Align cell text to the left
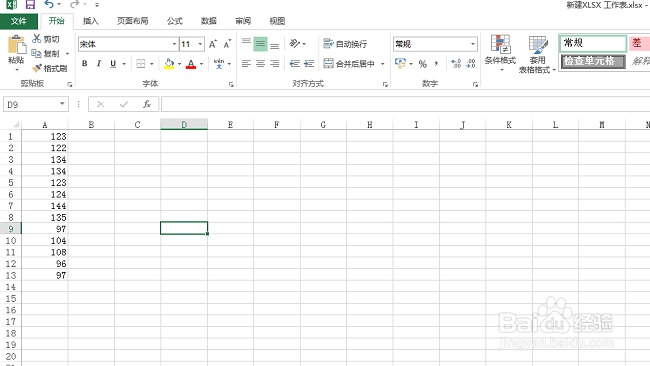Screen dimensions: 650x366 point(246,63)
